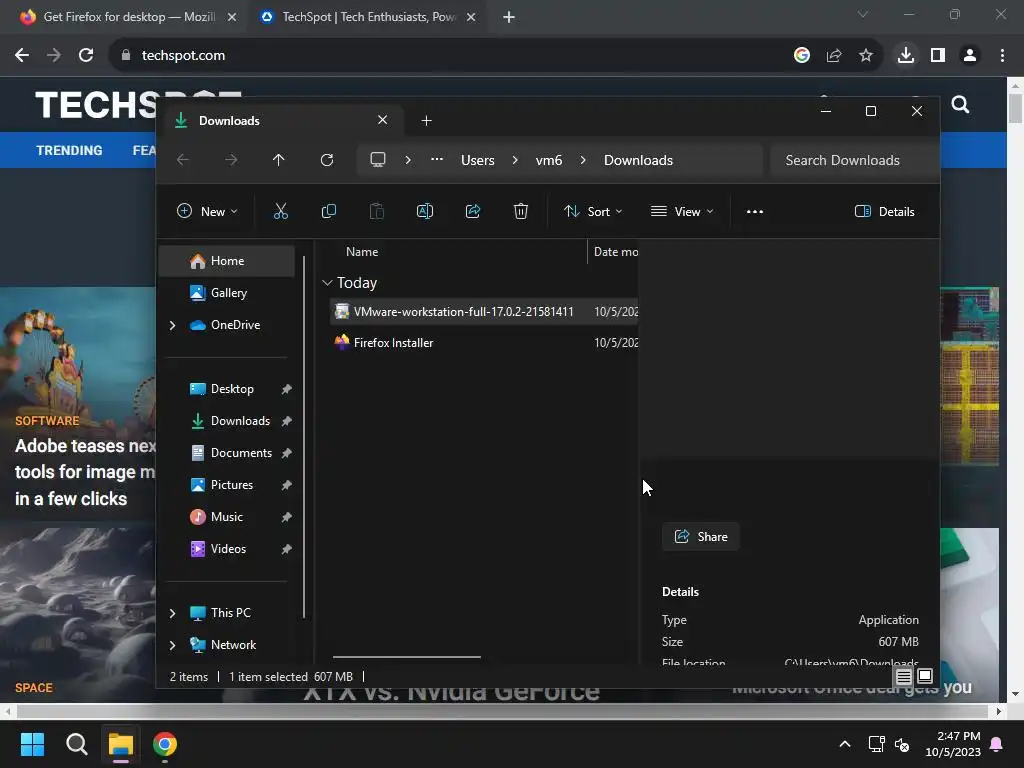Click the file list horizontal scrollbar
1024x768 pixels.
pos(406,657)
